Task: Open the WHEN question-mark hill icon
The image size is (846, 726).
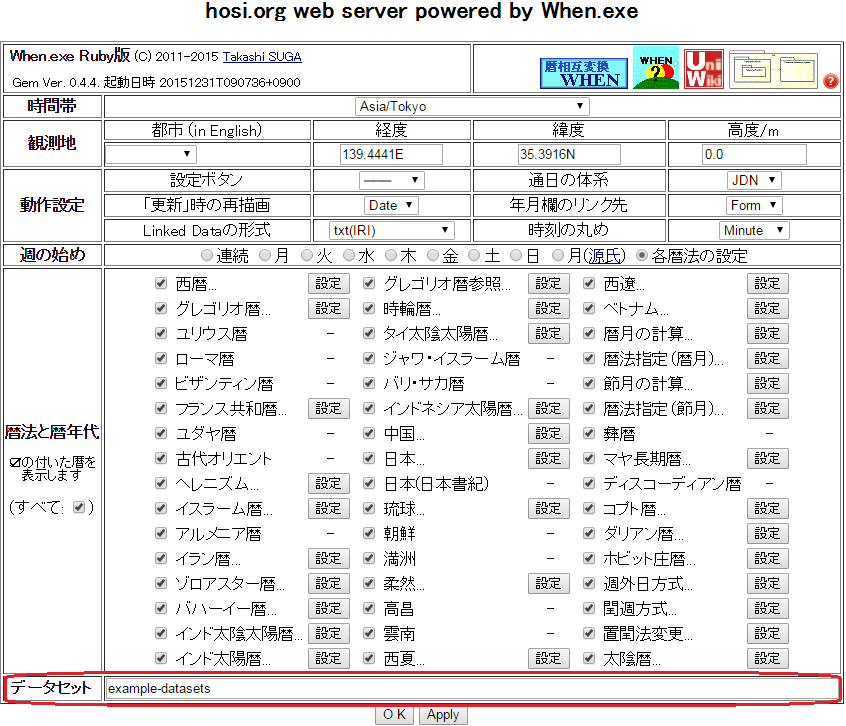Action: 656,68
